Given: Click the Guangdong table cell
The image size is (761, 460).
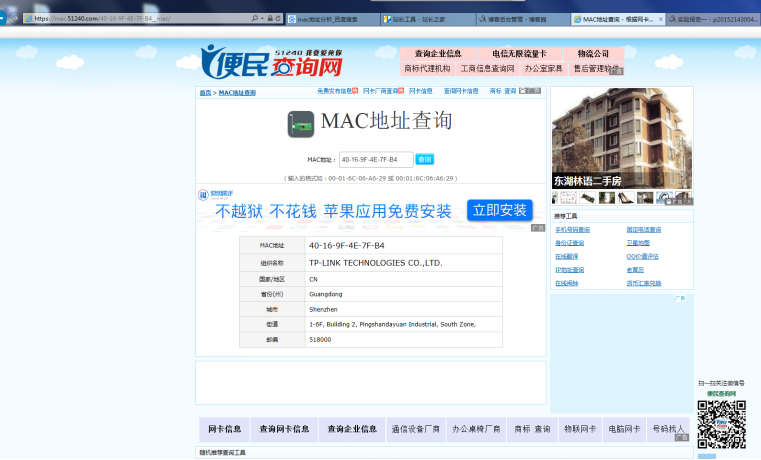Looking at the screenshot, I should pos(403,294).
